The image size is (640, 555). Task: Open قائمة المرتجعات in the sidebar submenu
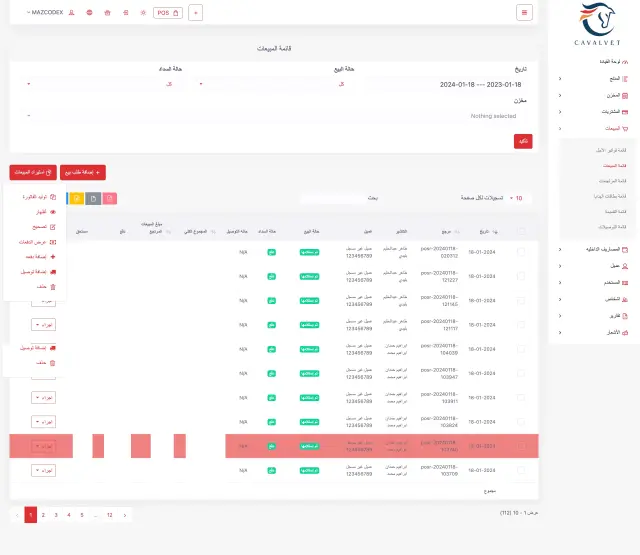pos(613,181)
